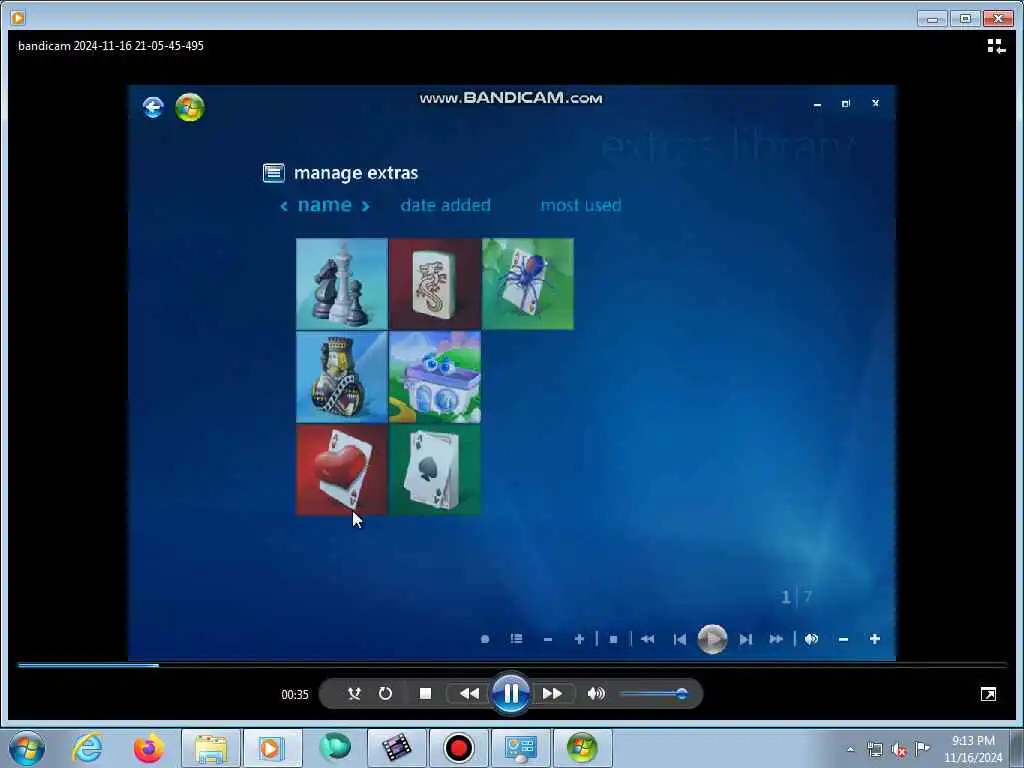The width and height of the screenshot is (1024, 768).
Task: Adjust the player volume slider
Action: [653, 694]
